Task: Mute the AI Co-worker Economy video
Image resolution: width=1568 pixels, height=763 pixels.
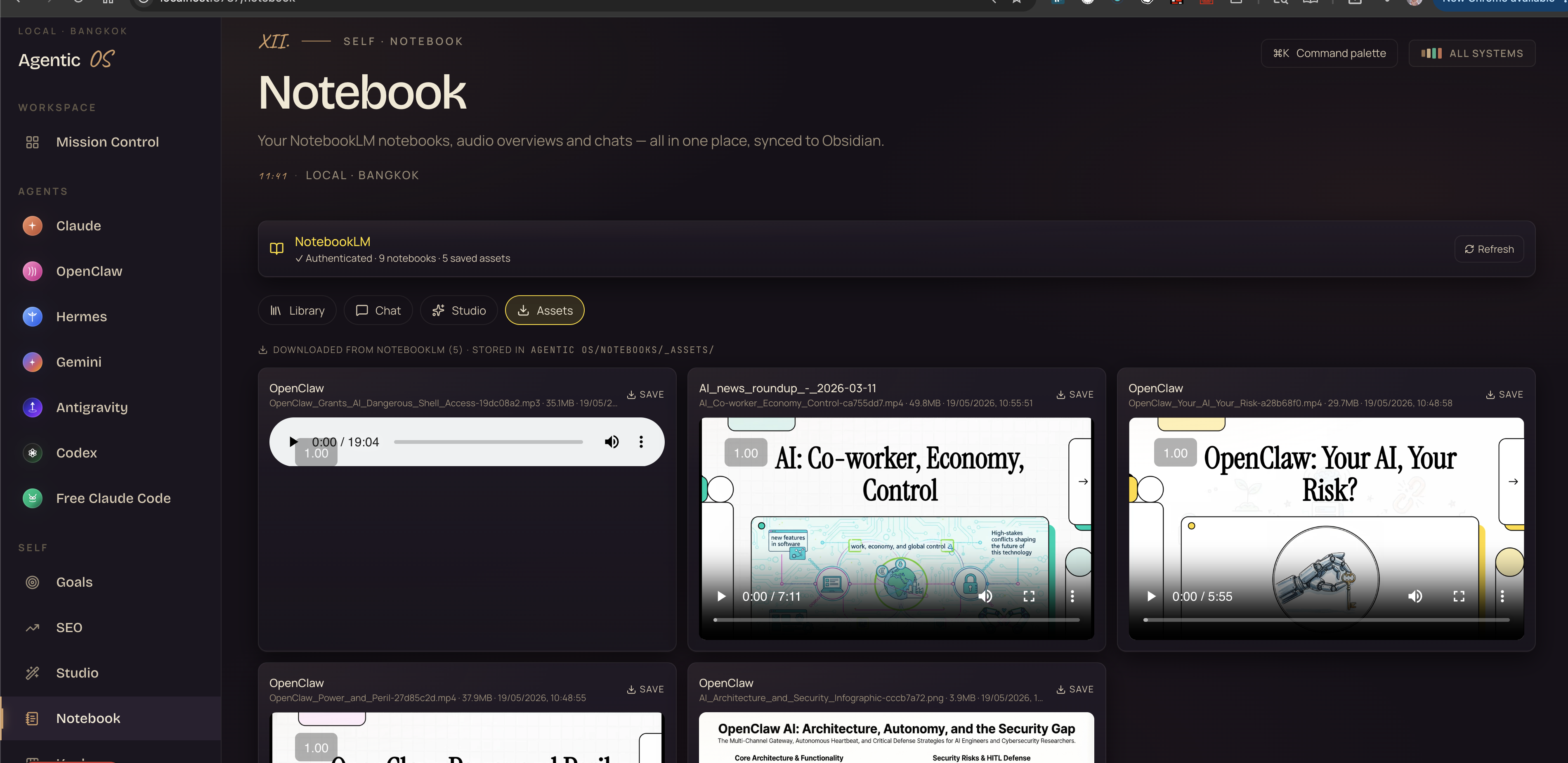Action: point(985,596)
